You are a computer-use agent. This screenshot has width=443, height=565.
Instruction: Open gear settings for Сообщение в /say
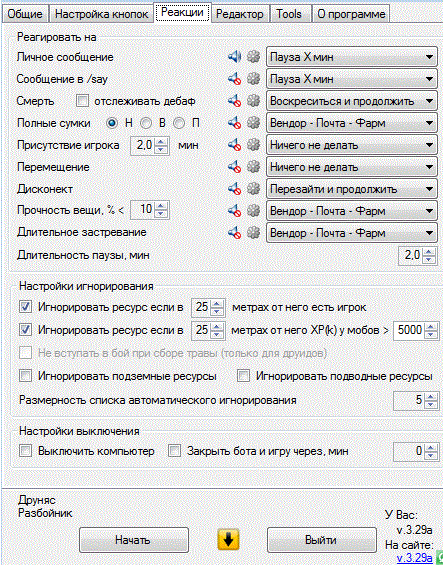click(x=253, y=79)
